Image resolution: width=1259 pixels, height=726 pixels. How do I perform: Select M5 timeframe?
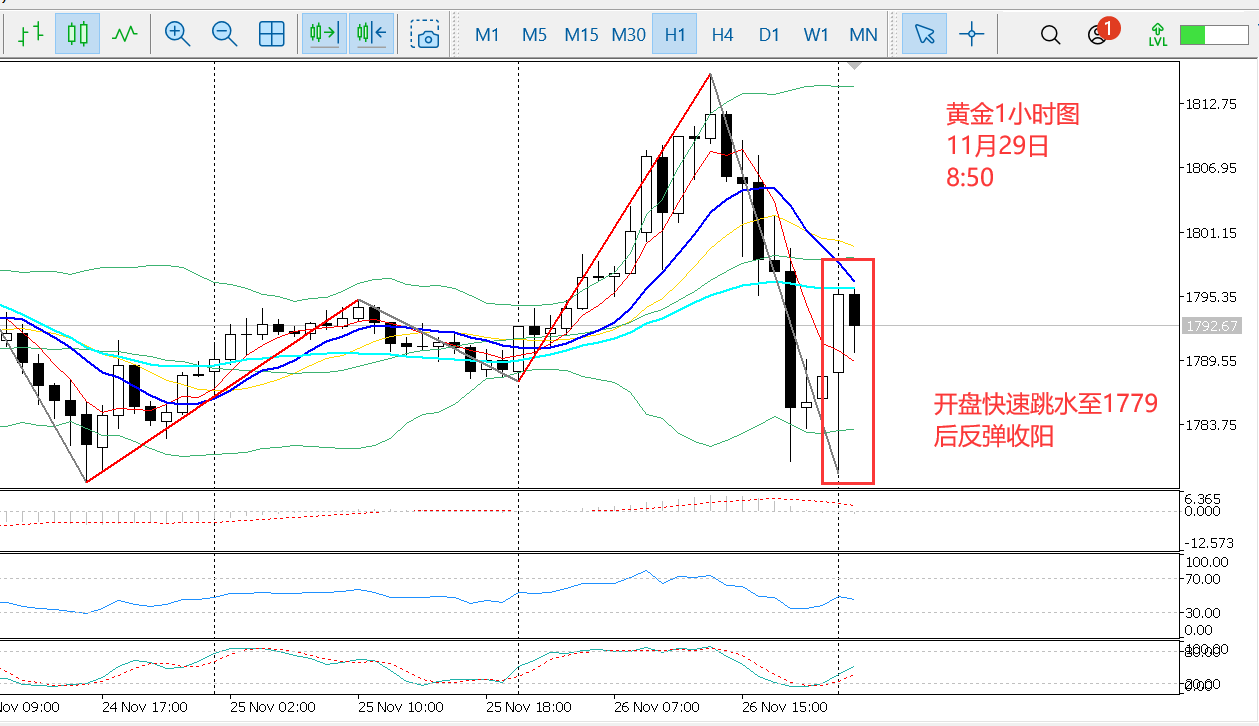click(534, 34)
